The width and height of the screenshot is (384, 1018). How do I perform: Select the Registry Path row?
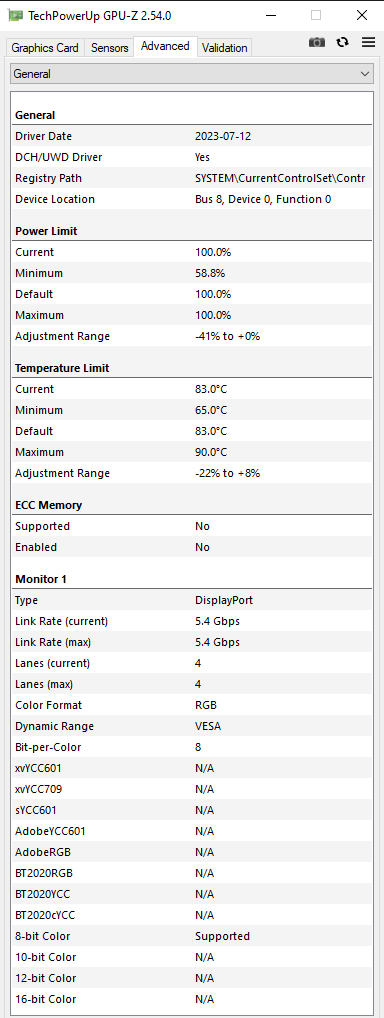click(x=192, y=178)
